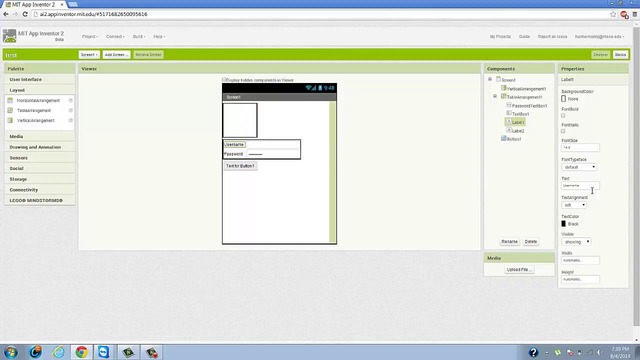Click the Text property field with Username
640x360 pixels.
click(x=580, y=186)
